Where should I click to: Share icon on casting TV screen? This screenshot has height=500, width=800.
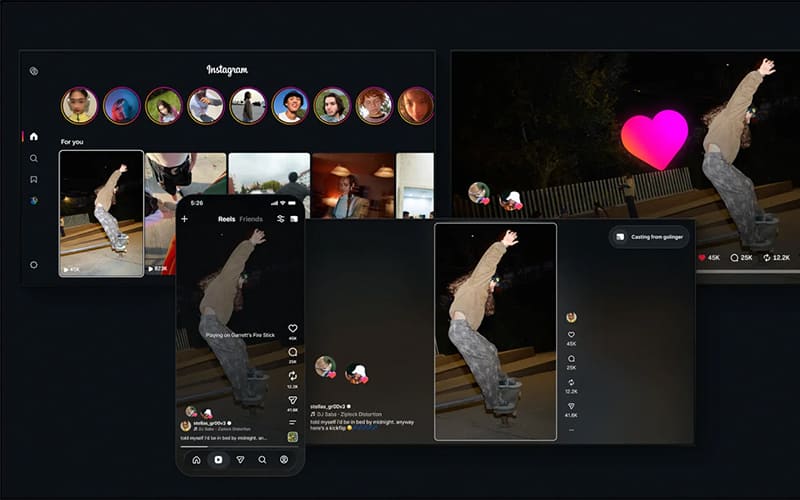(x=571, y=406)
